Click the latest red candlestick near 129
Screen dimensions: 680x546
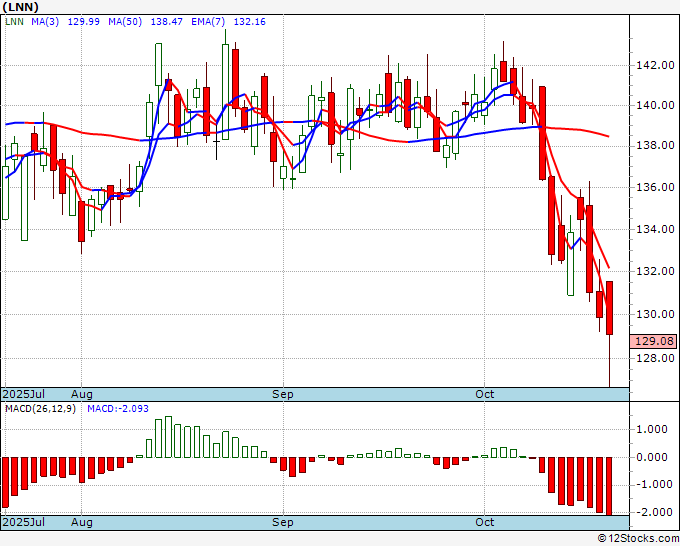[x=609, y=308]
